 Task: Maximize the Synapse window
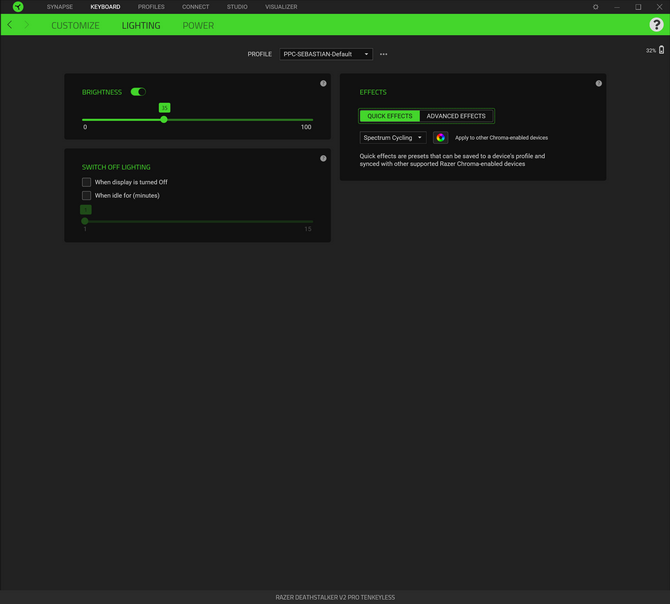click(x=638, y=7)
